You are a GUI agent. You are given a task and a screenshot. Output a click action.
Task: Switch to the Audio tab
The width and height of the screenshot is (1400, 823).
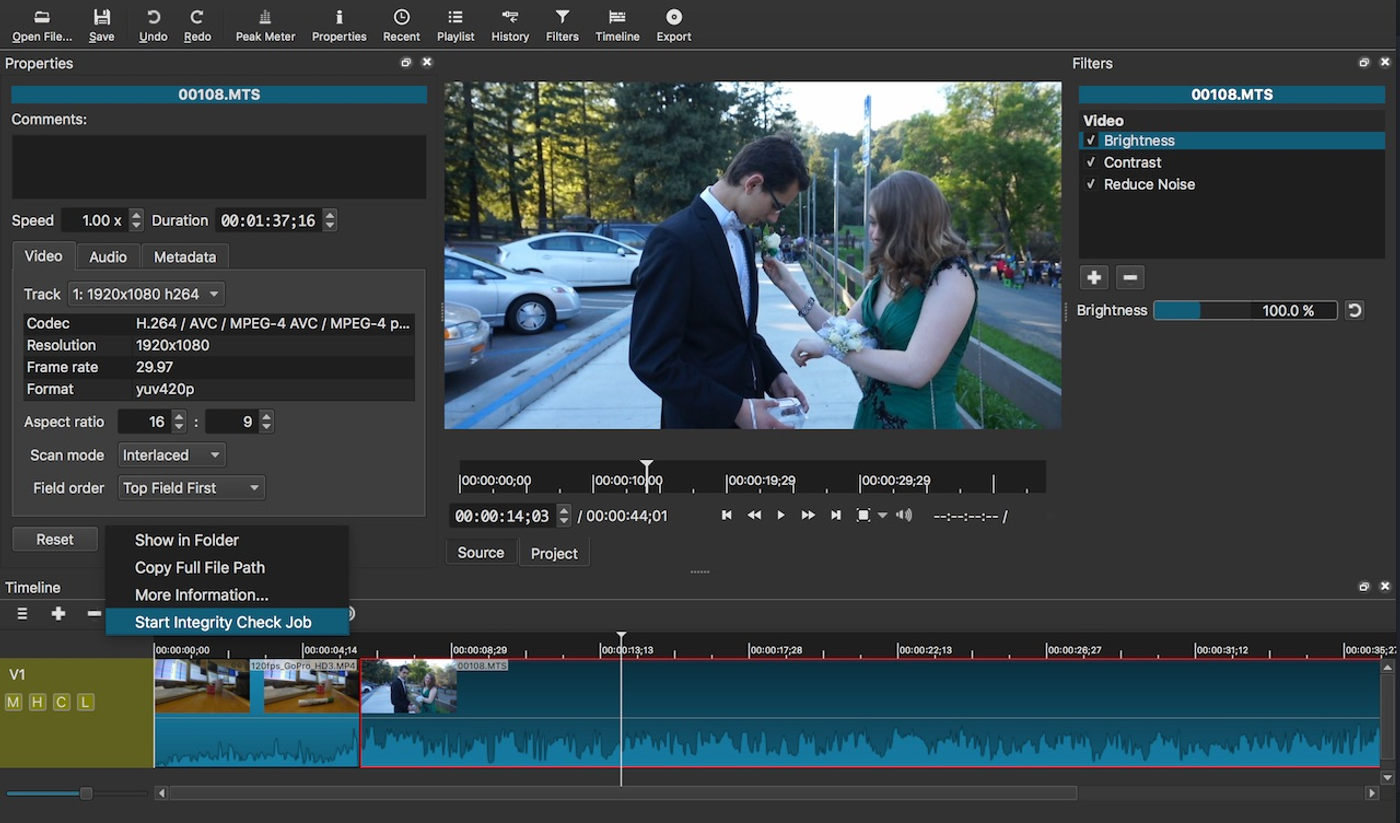click(107, 256)
